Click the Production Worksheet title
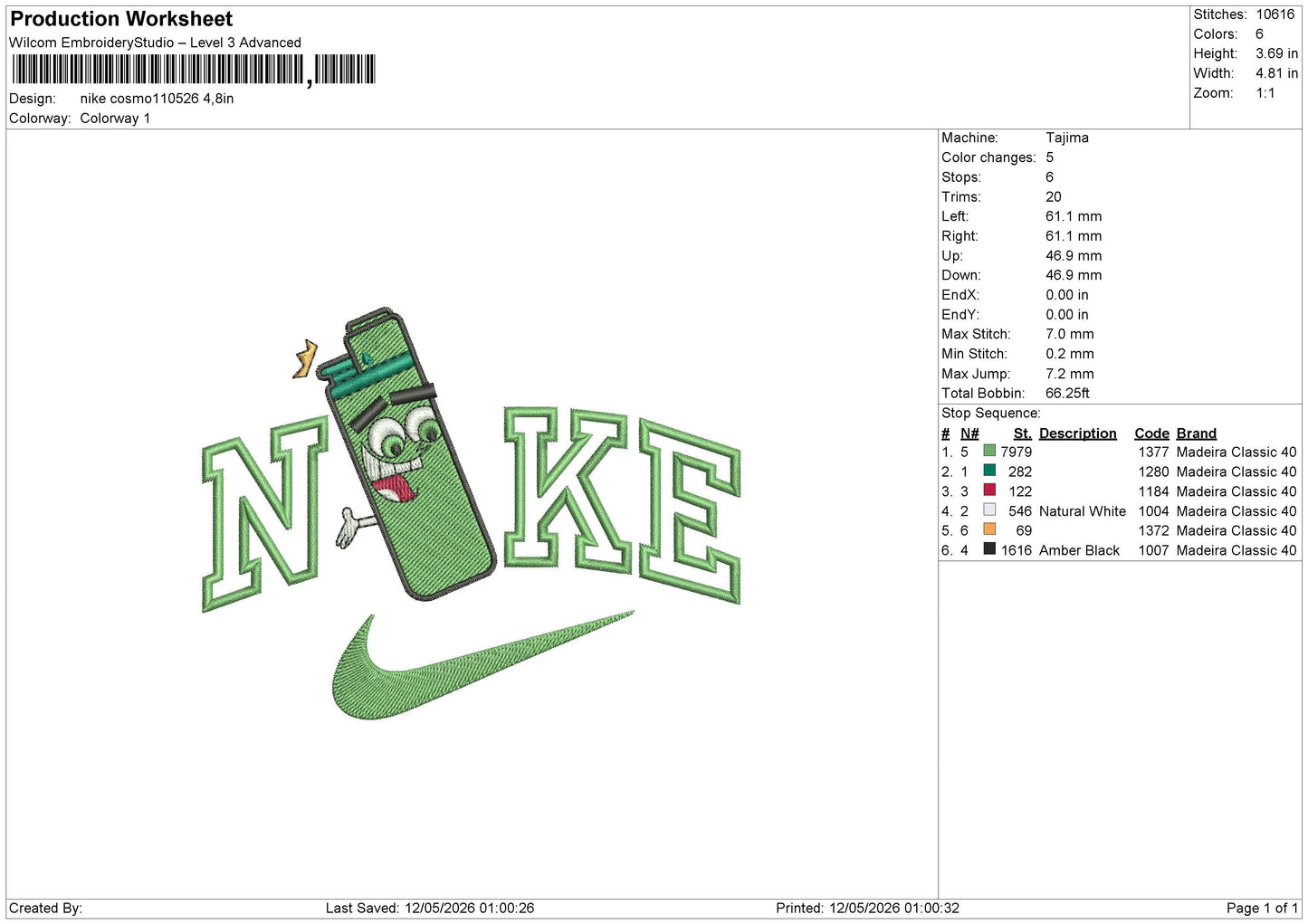This screenshot has height=924, width=1308. tap(121, 19)
